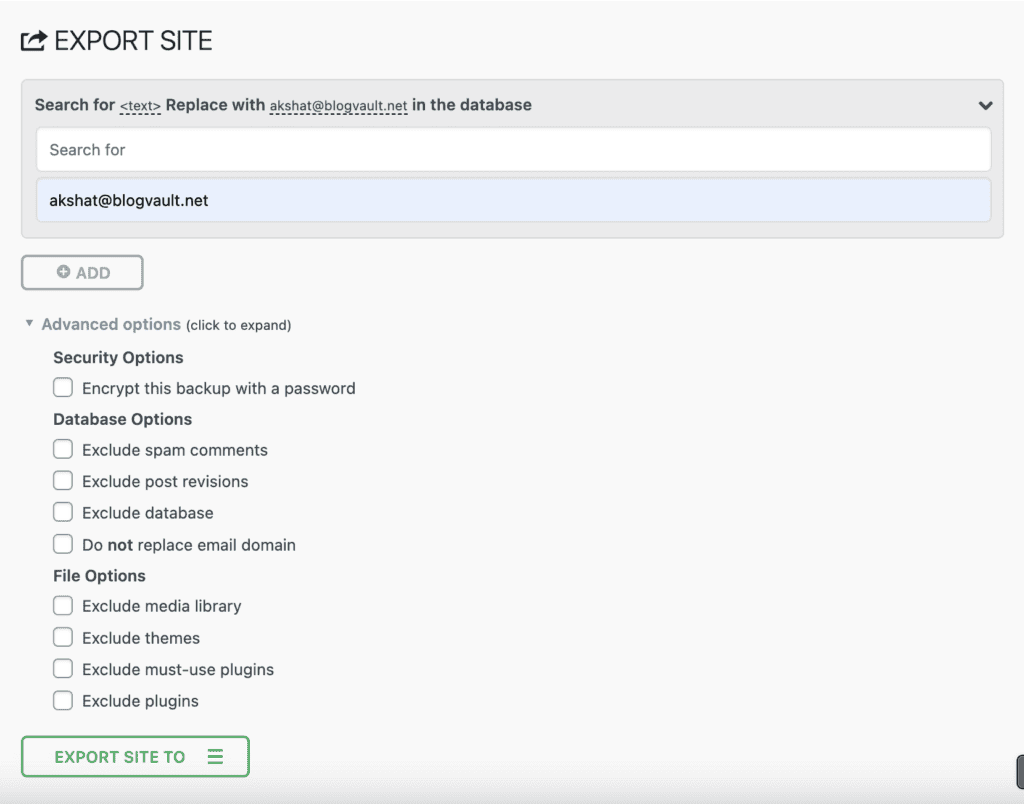Viewport: 1024px width, 804px height.
Task: Check Exclude post revisions
Action: 63,481
